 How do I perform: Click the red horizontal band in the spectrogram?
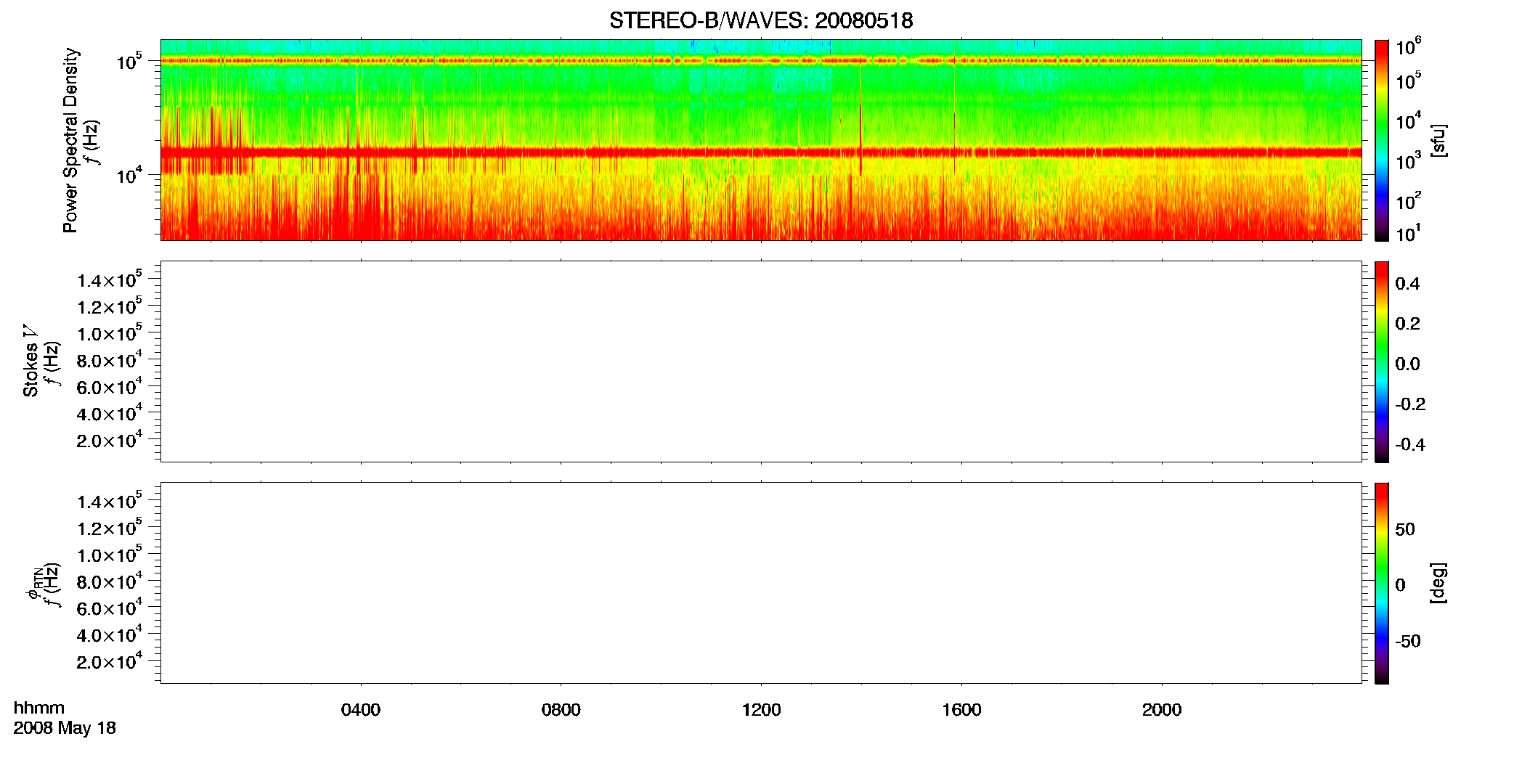point(761,152)
